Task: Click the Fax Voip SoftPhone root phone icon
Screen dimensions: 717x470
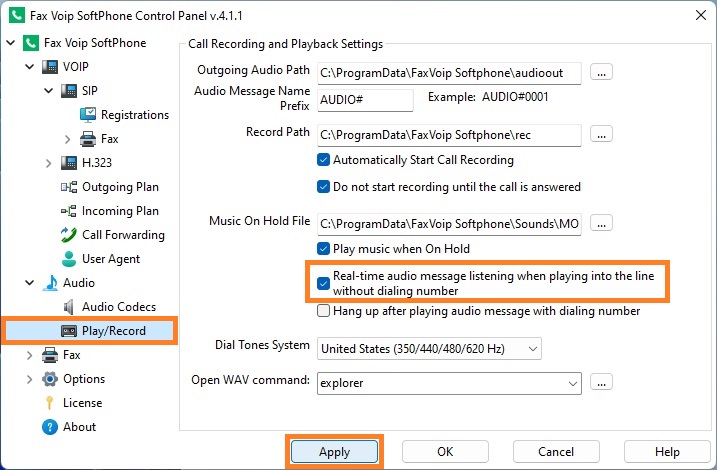Action: [31, 43]
